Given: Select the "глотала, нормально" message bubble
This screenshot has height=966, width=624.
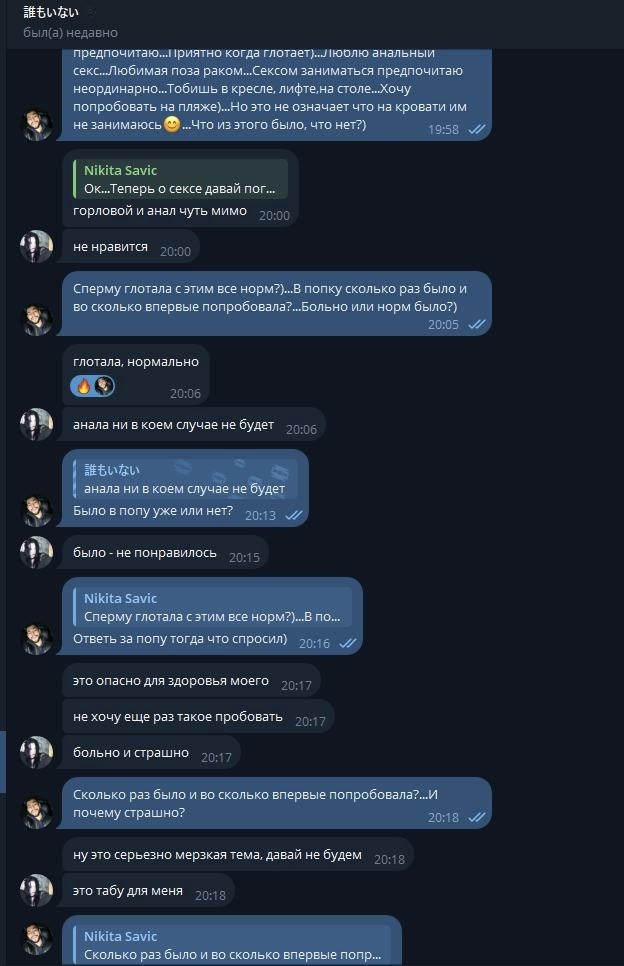Looking at the screenshot, I should (137, 362).
